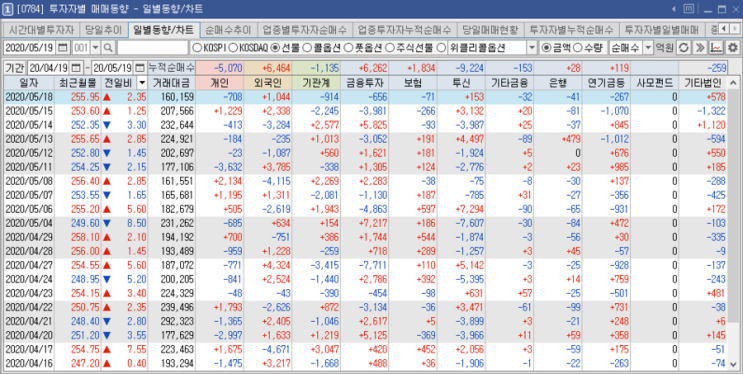Click the window number 1 icon
Image resolution: width=743 pixels, height=374 pixels.
click(7, 9)
